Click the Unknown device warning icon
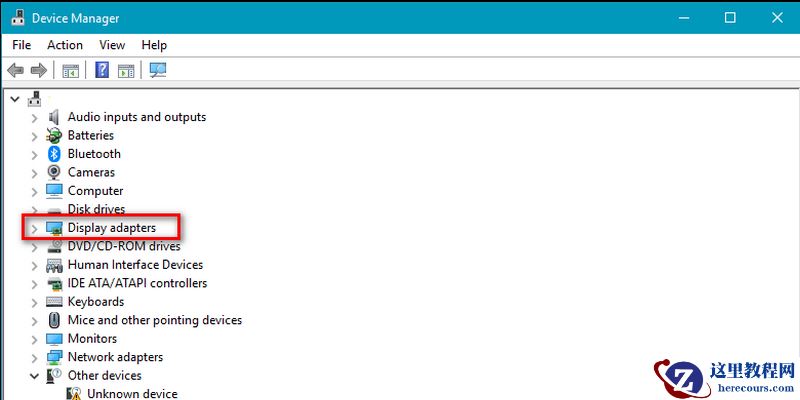The image size is (800, 400). tap(74, 393)
